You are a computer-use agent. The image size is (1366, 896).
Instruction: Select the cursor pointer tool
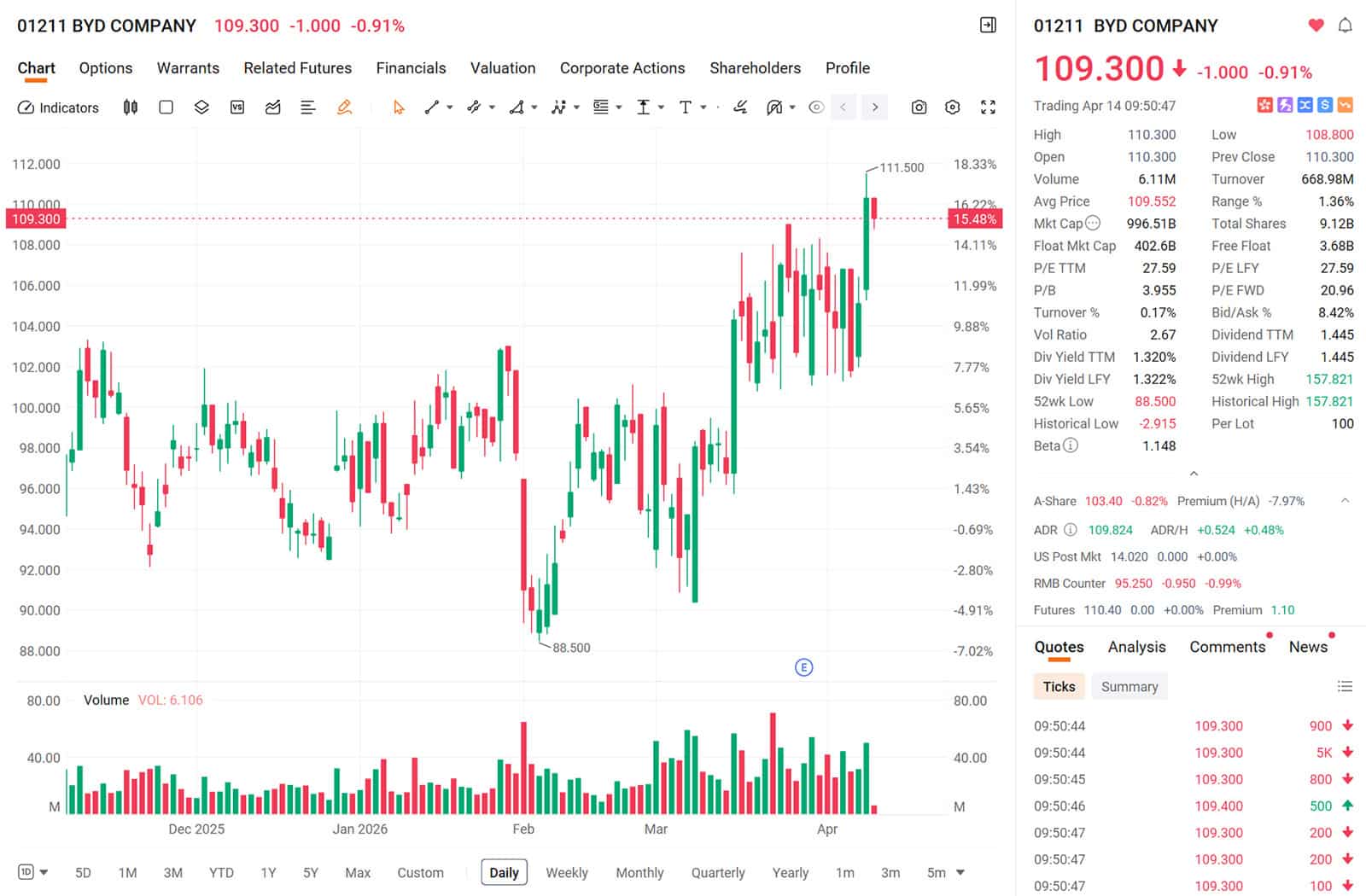pos(398,108)
